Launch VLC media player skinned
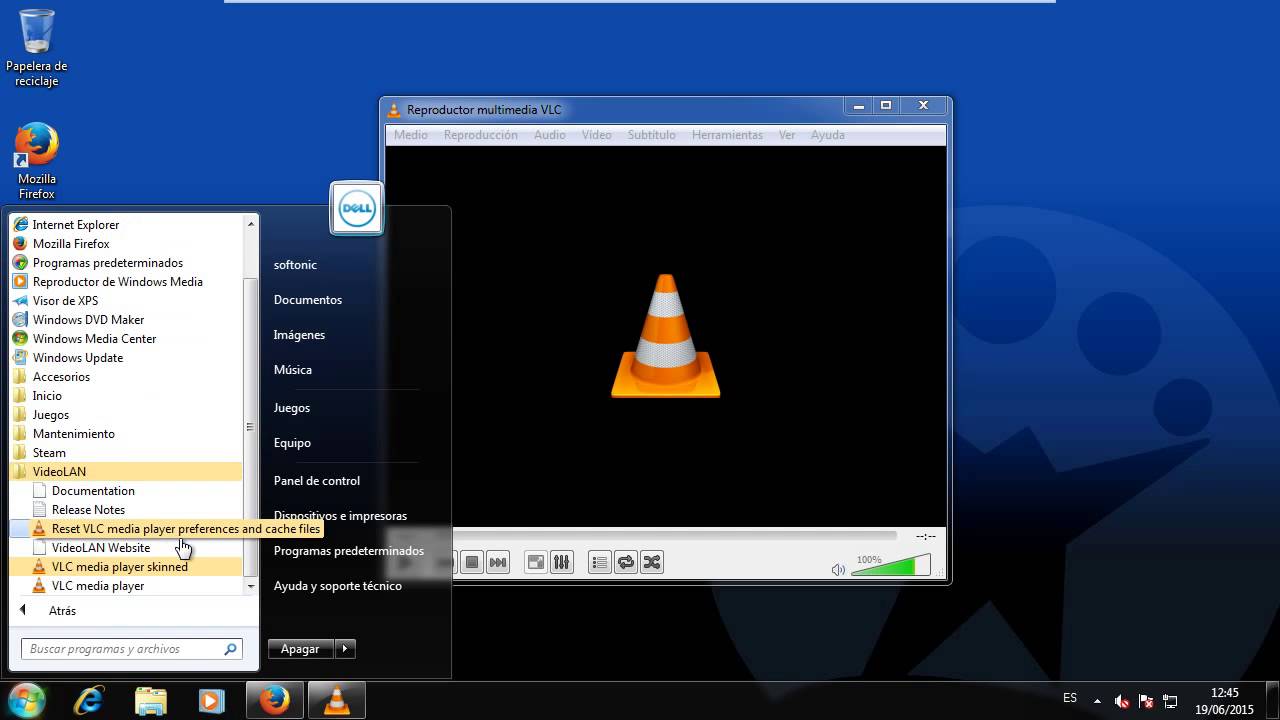The width and height of the screenshot is (1280, 720). 126,567
